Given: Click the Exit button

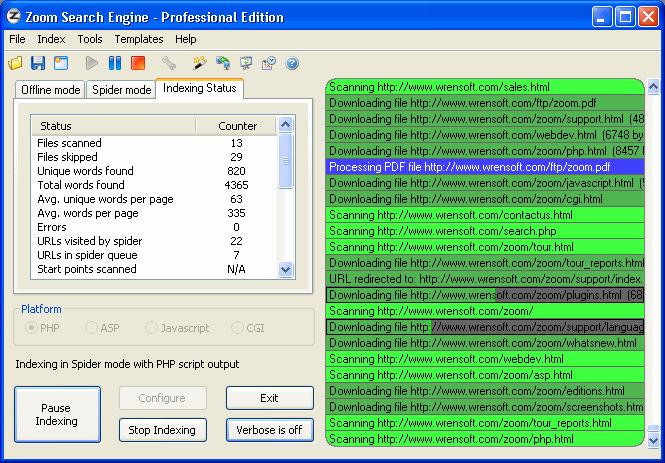Looking at the screenshot, I should pyautogui.click(x=270, y=398).
